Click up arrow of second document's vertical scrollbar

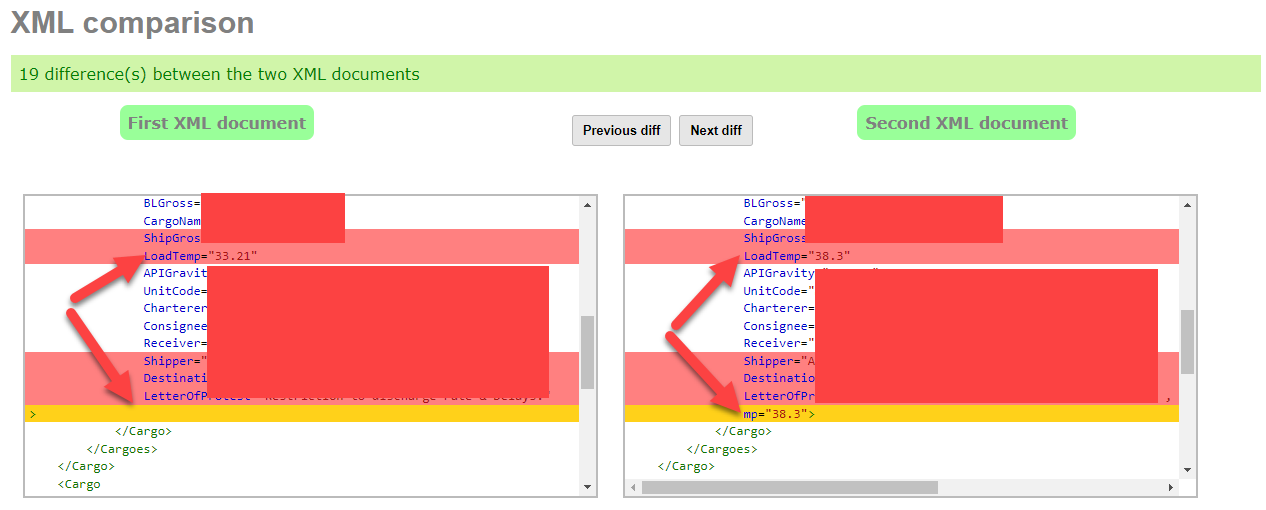1187,206
